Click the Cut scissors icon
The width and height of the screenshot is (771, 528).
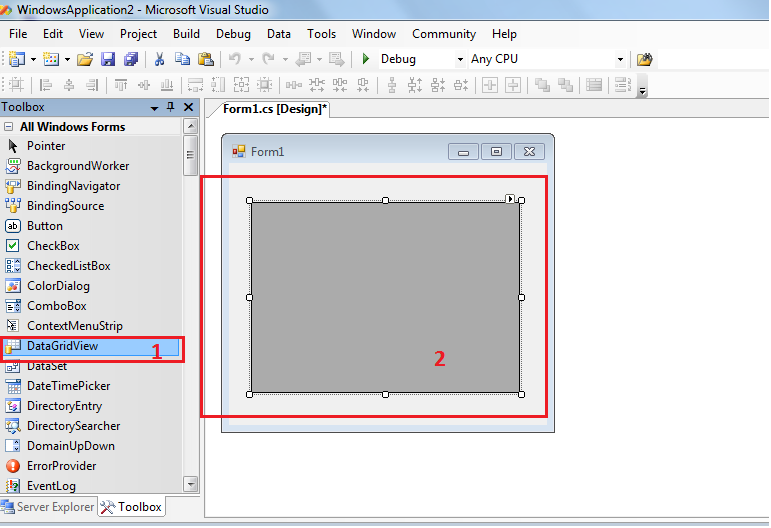tap(158, 59)
